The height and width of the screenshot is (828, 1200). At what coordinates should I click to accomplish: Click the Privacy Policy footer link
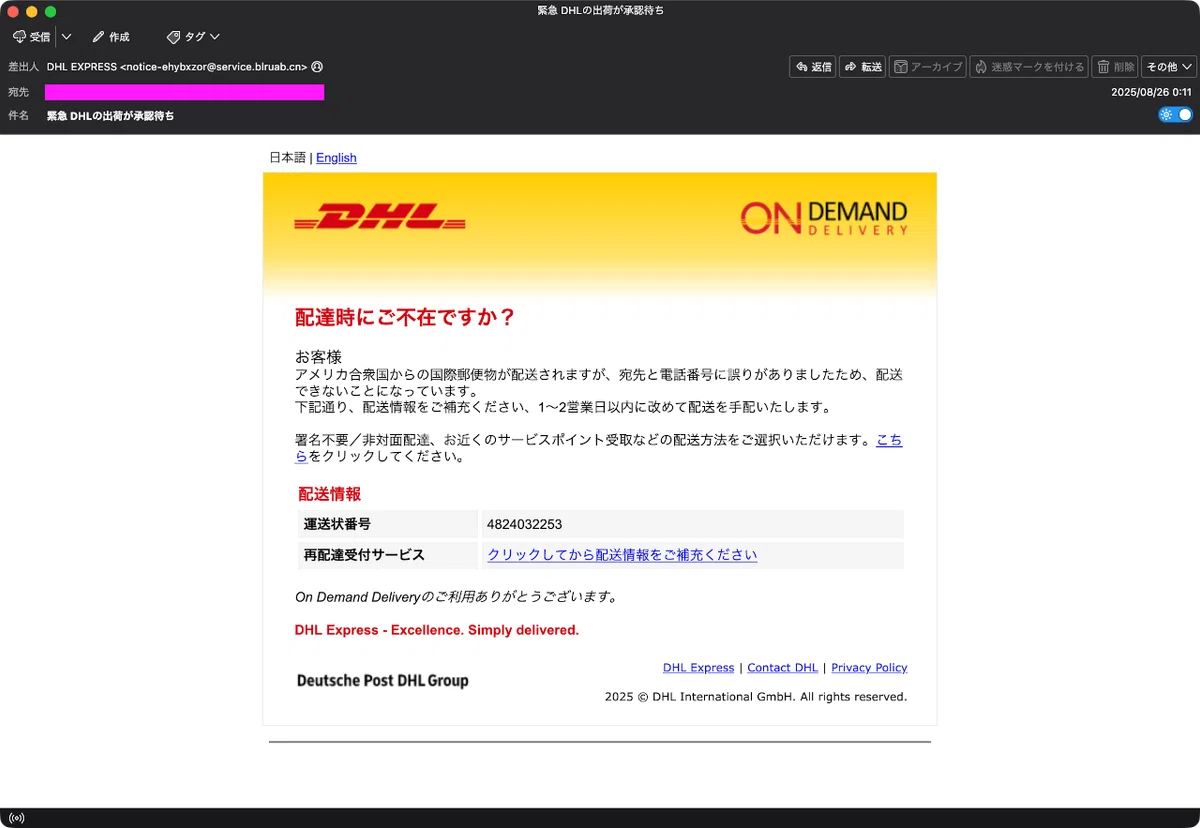click(869, 667)
